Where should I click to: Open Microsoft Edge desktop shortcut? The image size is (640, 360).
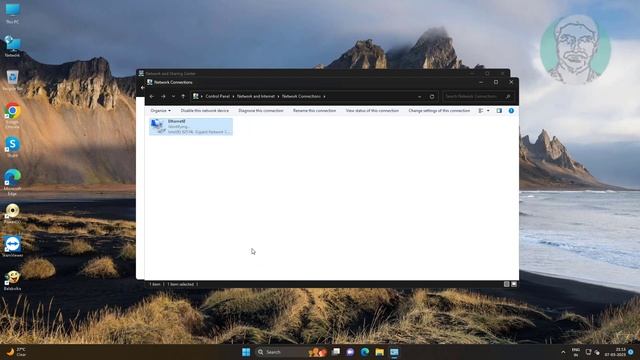coord(13,182)
